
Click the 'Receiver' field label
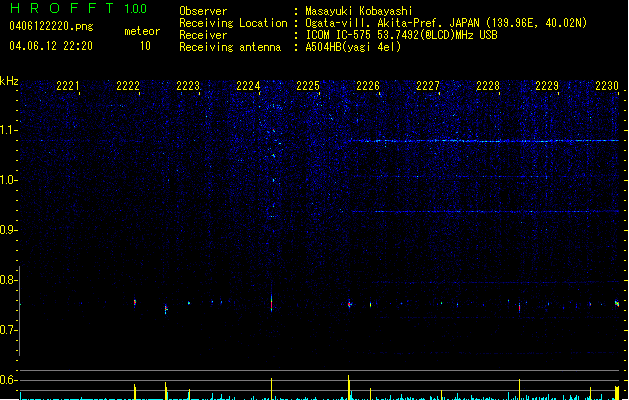pyautogui.click(x=203, y=35)
